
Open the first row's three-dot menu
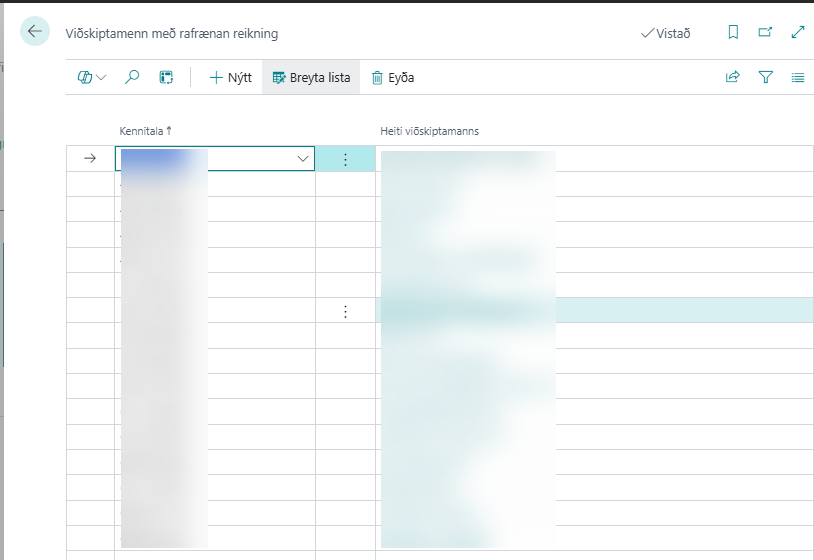[x=345, y=160]
